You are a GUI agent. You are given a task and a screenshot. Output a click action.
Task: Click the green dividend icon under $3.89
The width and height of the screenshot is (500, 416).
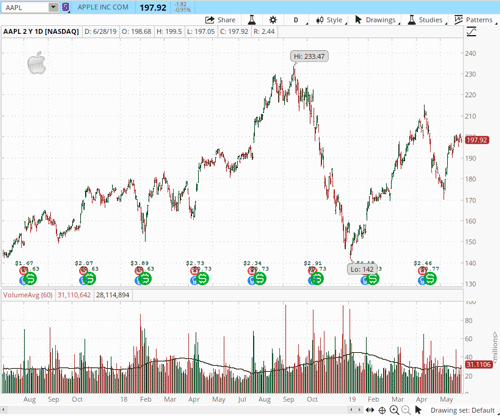point(145,278)
